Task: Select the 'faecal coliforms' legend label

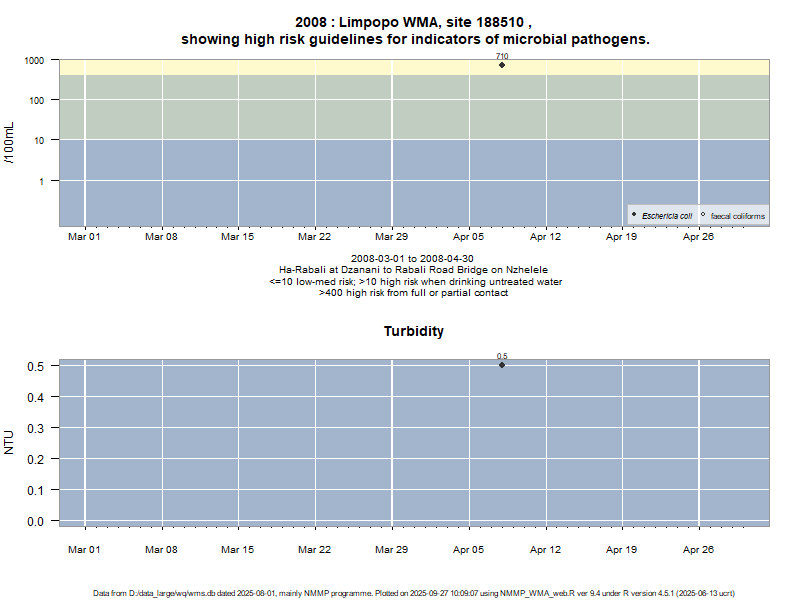Action: tap(737, 216)
